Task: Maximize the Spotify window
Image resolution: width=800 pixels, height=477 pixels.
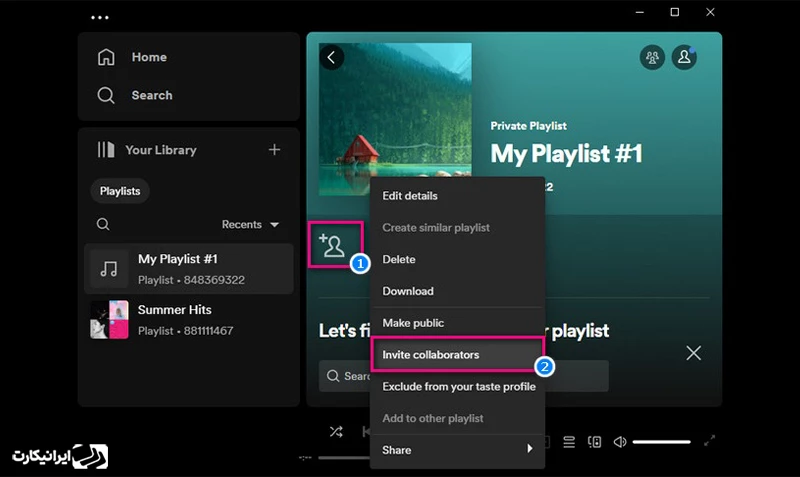Action: (674, 12)
